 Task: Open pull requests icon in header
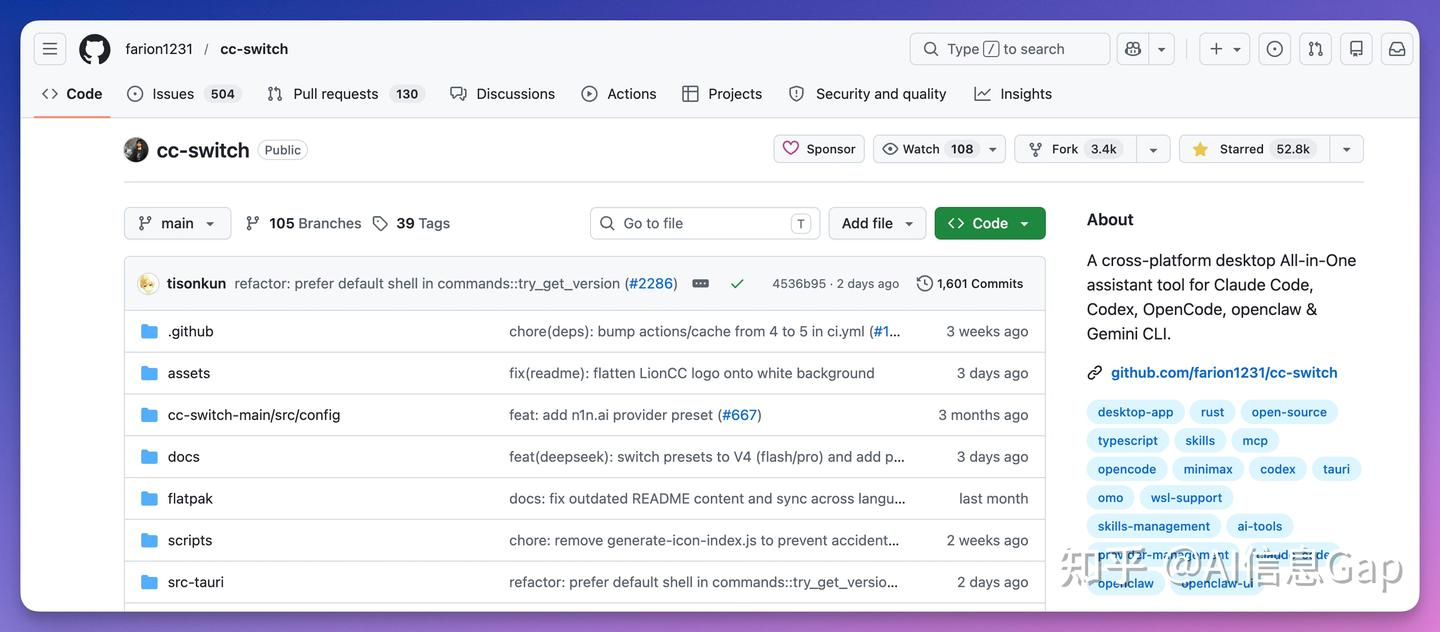pyautogui.click(x=1316, y=49)
